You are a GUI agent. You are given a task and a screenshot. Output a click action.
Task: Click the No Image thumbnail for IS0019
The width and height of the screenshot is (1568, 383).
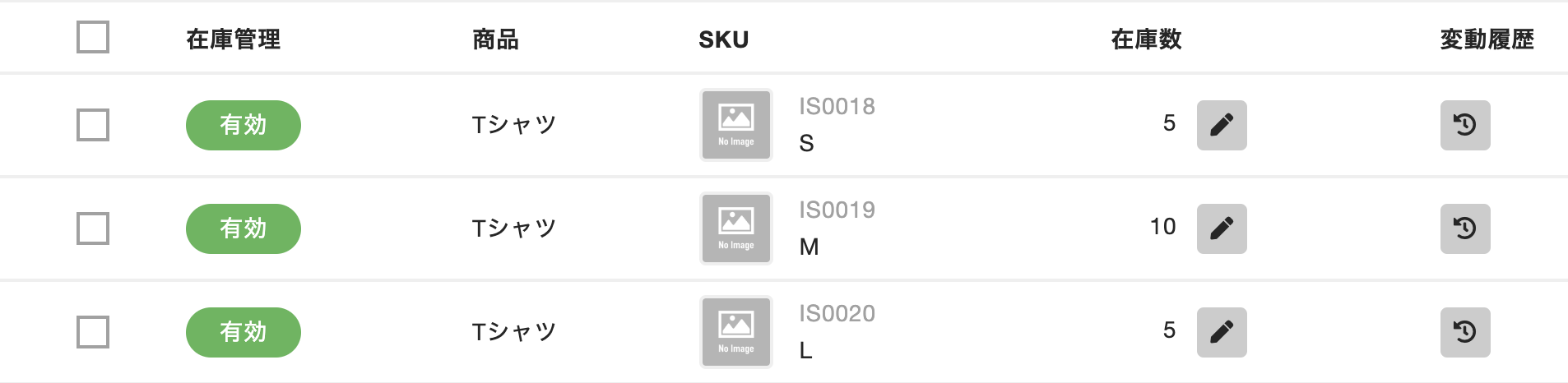736,228
